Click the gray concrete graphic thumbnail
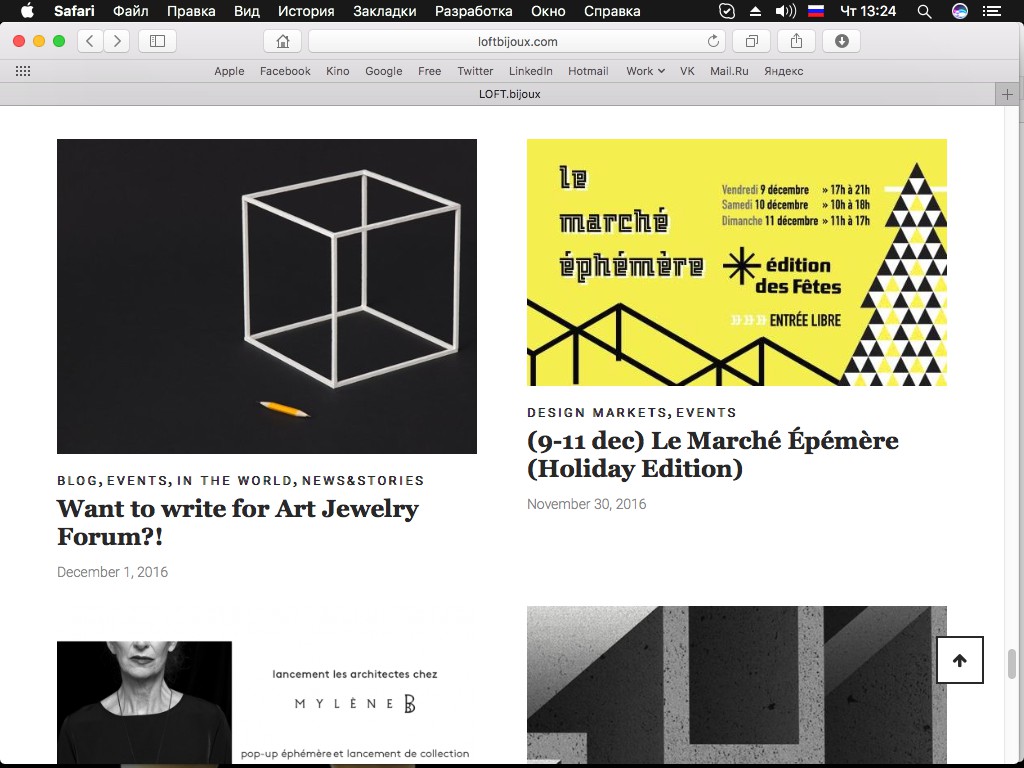1024x768 pixels. pos(737,684)
